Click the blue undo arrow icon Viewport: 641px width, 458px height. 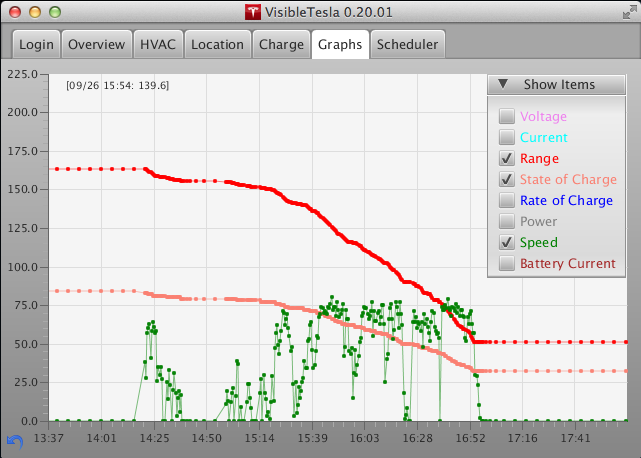pos(15,442)
